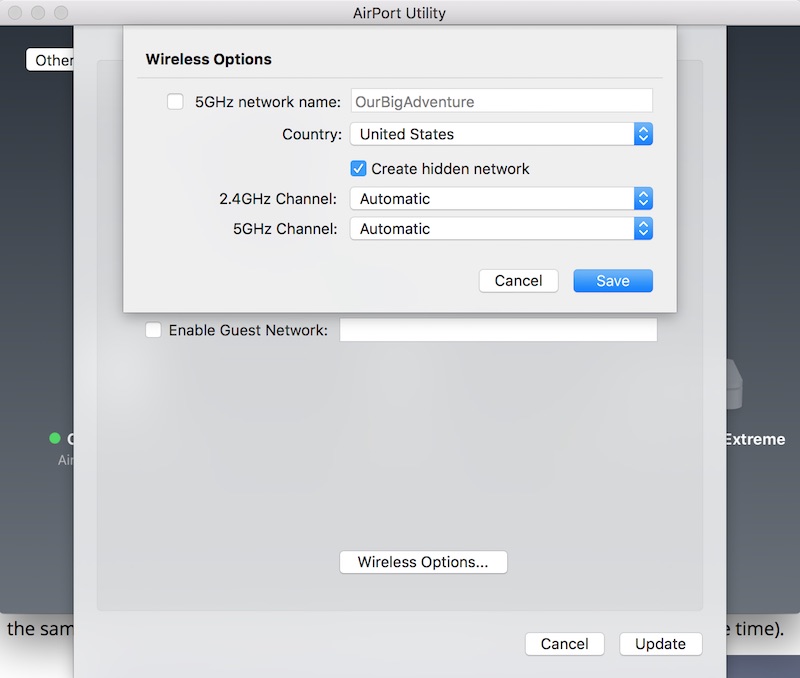Click the Other button in top-left
The height and width of the screenshot is (678, 800).
click(51, 60)
